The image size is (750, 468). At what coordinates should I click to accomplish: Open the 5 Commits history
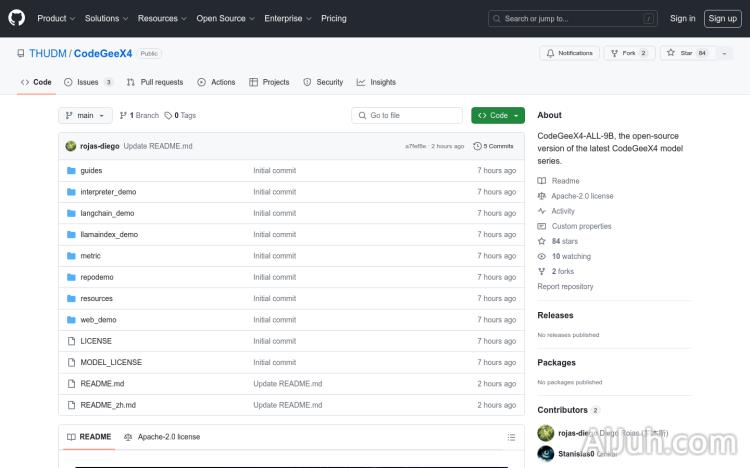[x=494, y=146]
